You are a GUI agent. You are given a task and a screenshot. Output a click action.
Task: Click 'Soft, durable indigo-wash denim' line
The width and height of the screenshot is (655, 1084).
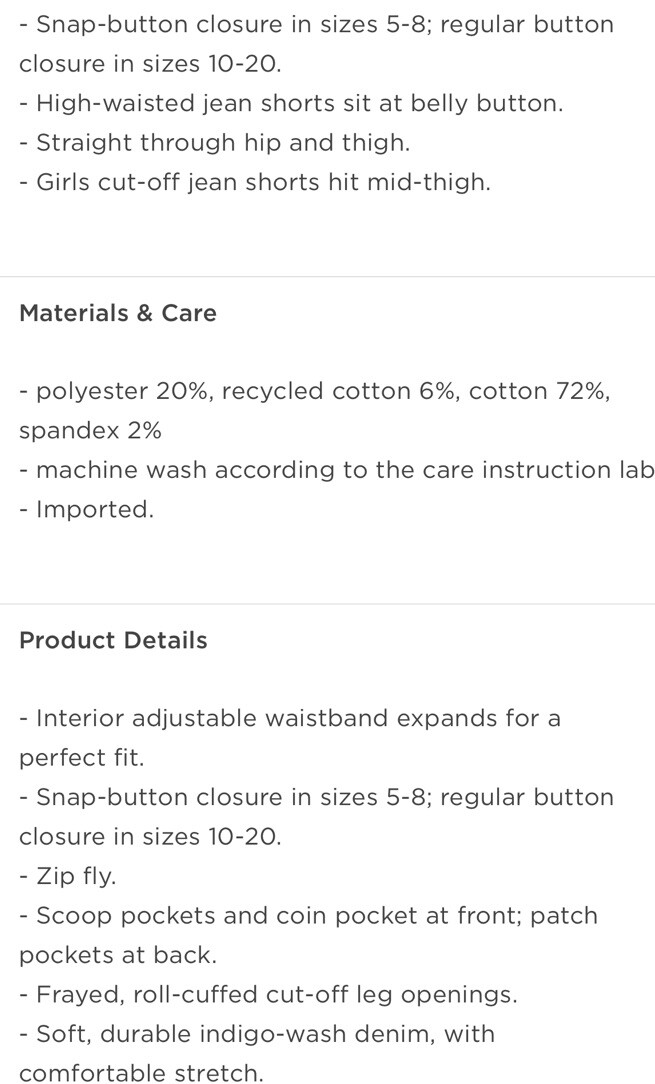click(257, 1034)
